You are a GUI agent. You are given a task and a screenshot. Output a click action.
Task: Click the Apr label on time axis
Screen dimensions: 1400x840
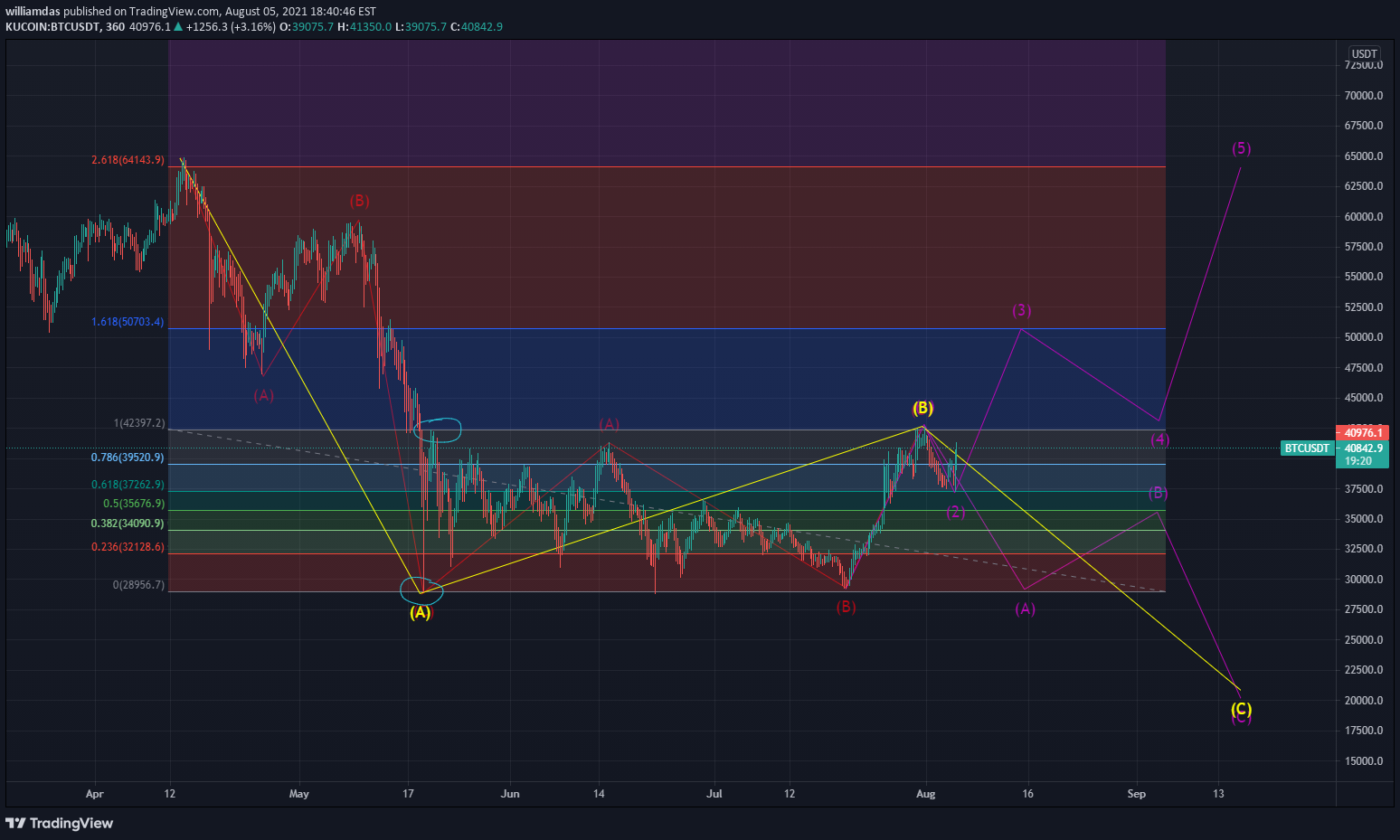pyautogui.click(x=94, y=794)
